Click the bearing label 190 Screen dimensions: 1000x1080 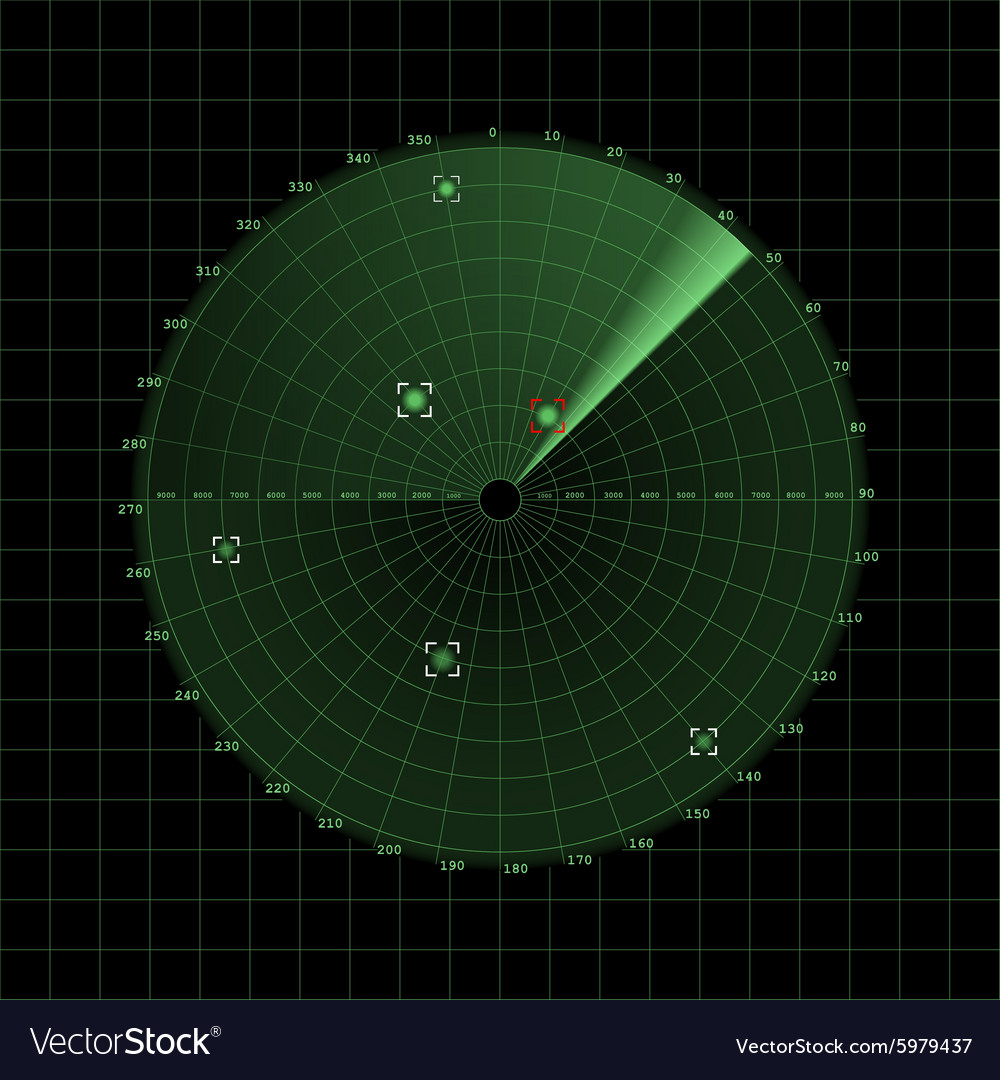pyautogui.click(x=452, y=866)
